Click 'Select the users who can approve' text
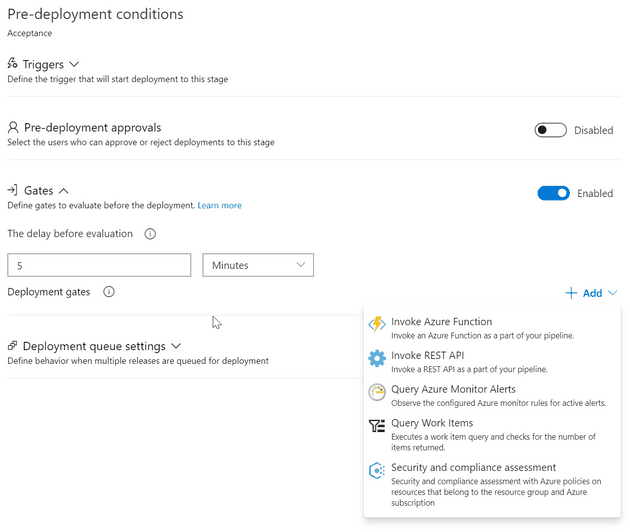Screen dimensions: 630x532 click(141, 142)
